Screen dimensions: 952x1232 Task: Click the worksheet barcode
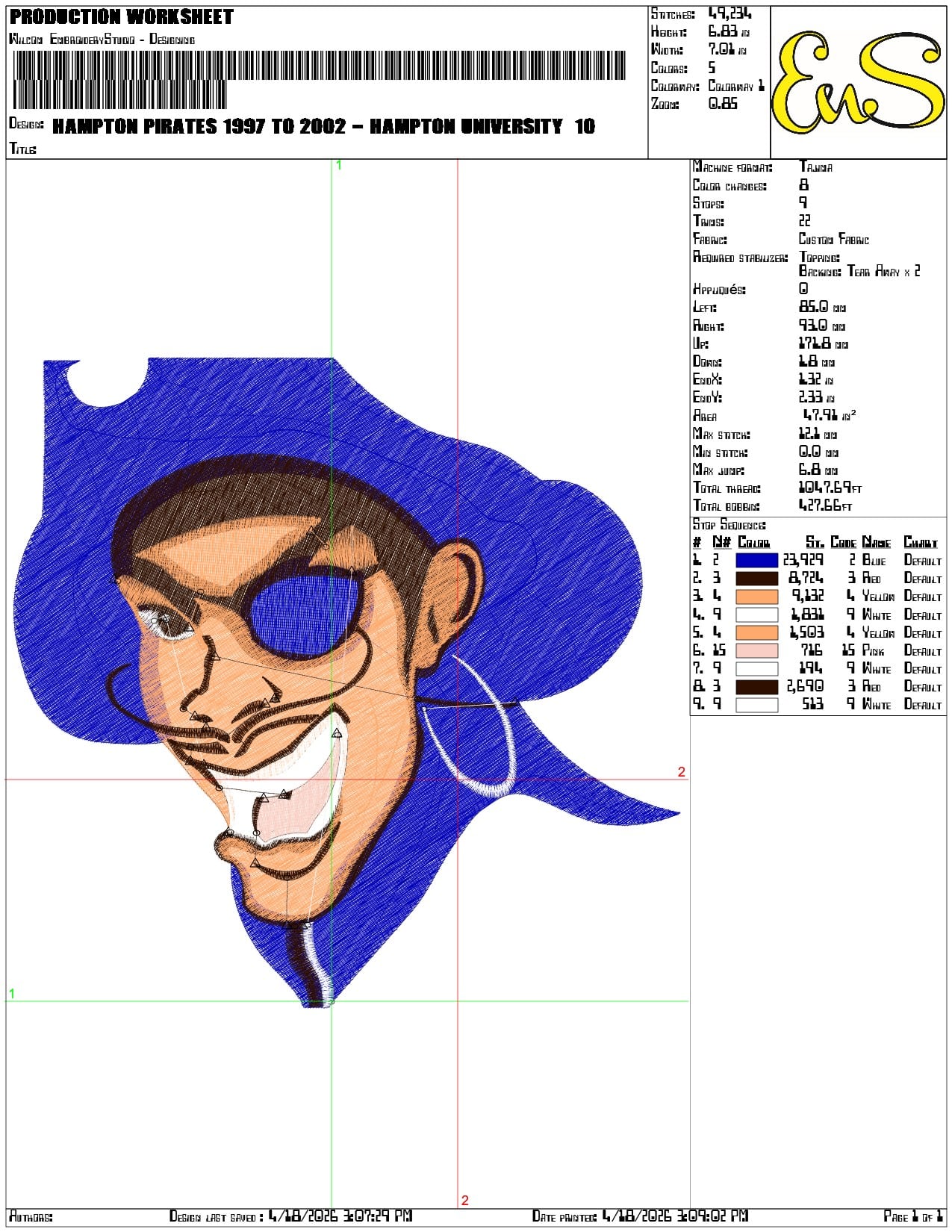319,79
